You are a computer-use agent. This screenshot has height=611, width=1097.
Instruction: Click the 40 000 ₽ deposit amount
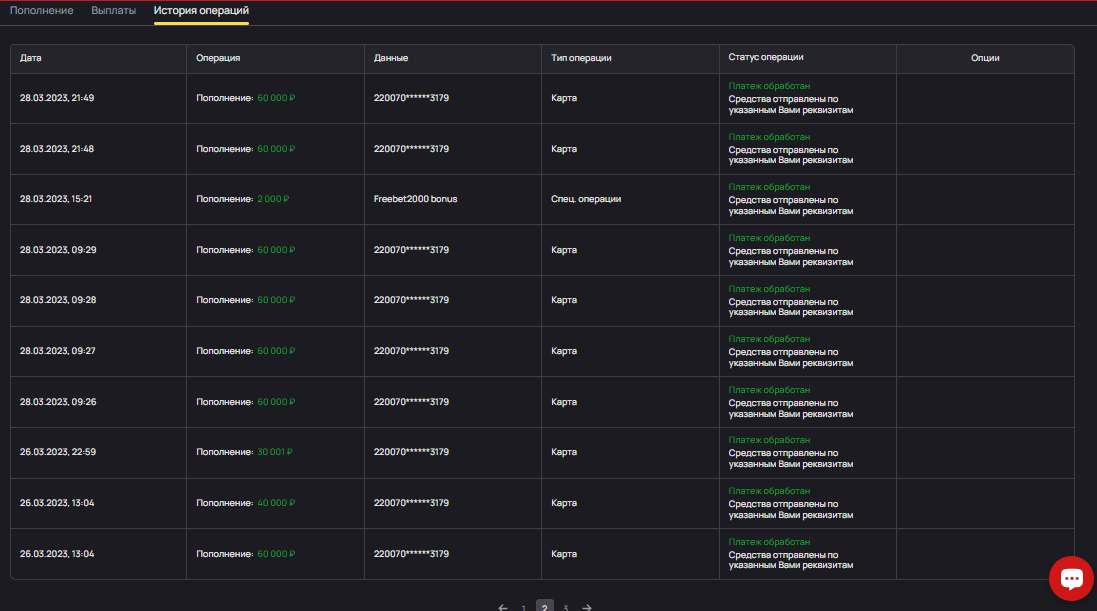click(276, 503)
